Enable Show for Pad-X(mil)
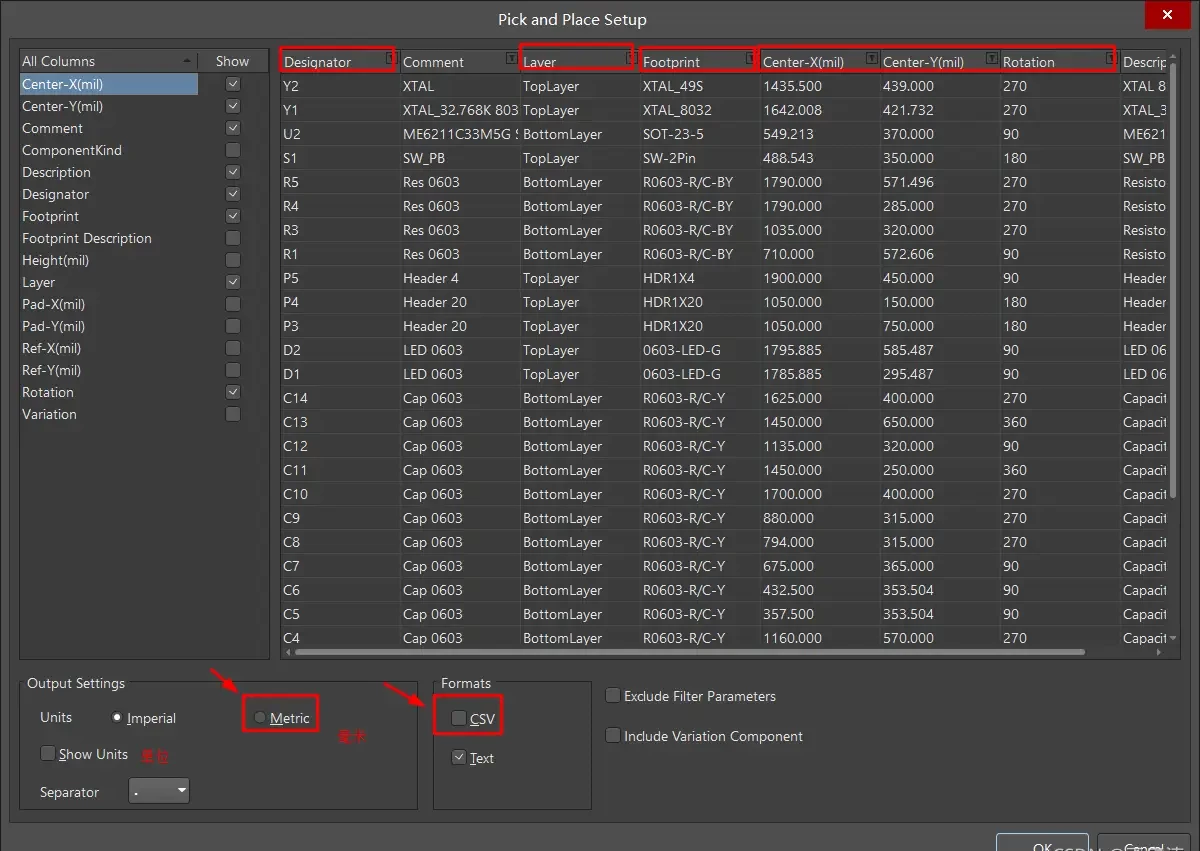This screenshot has height=851, width=1200. [233, 304]
